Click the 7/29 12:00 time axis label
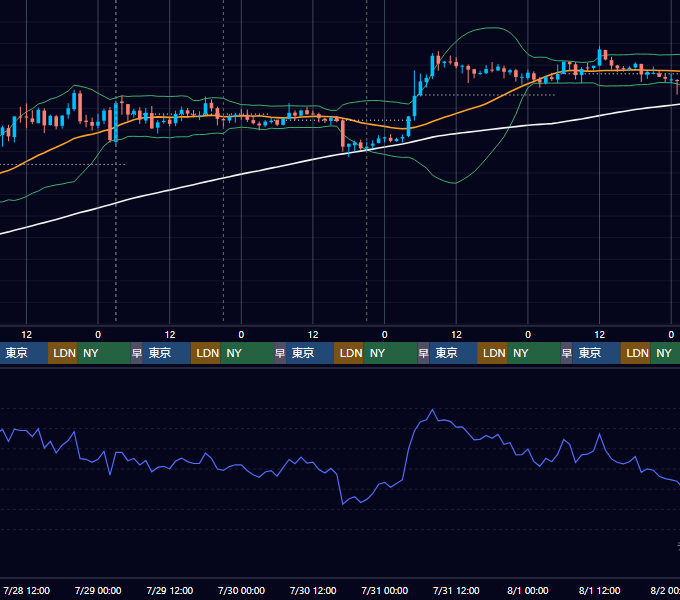This screenshot has height=600, width=680. (x=170, y=590)
